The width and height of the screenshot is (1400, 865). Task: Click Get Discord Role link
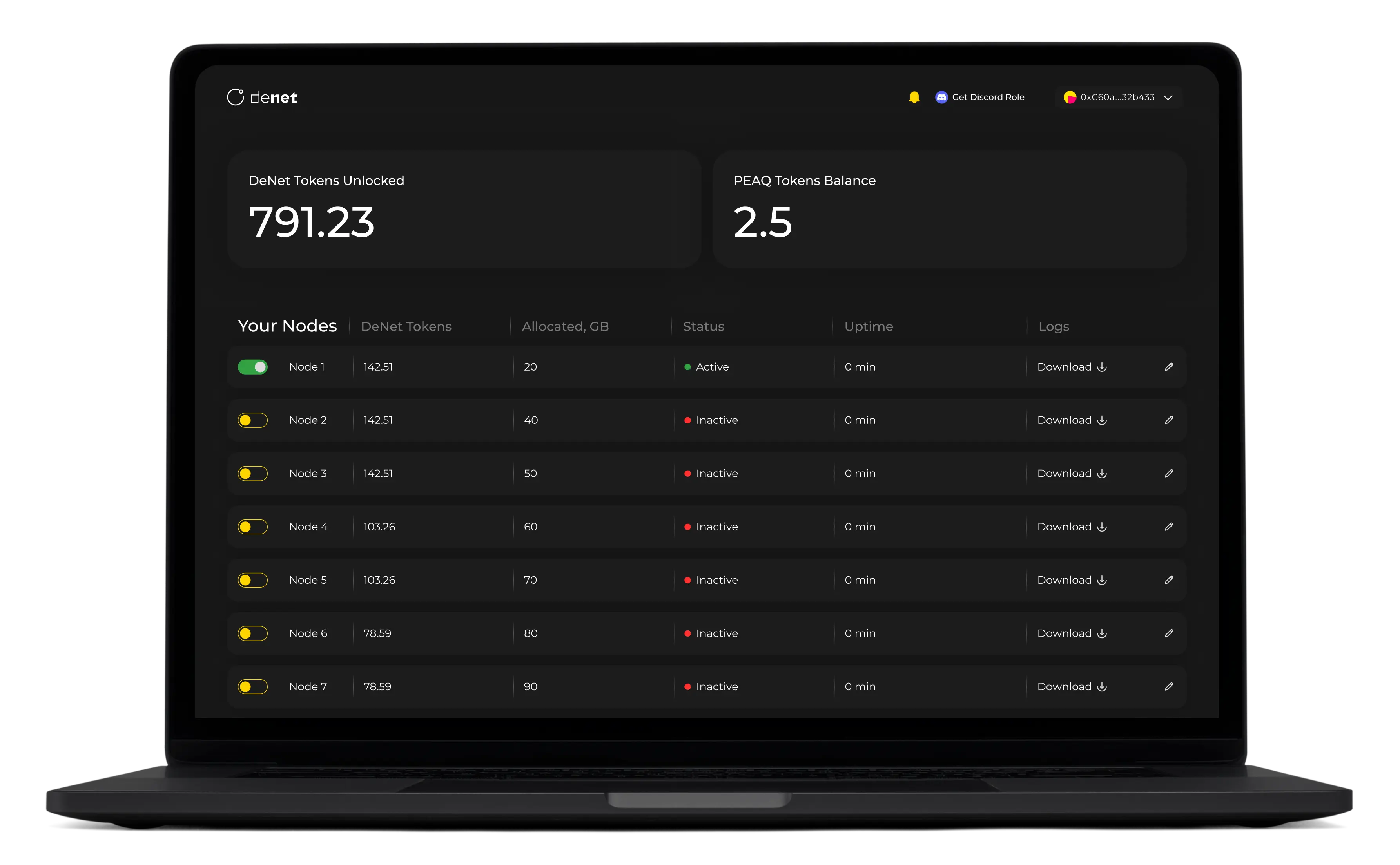tap(988, 97)
